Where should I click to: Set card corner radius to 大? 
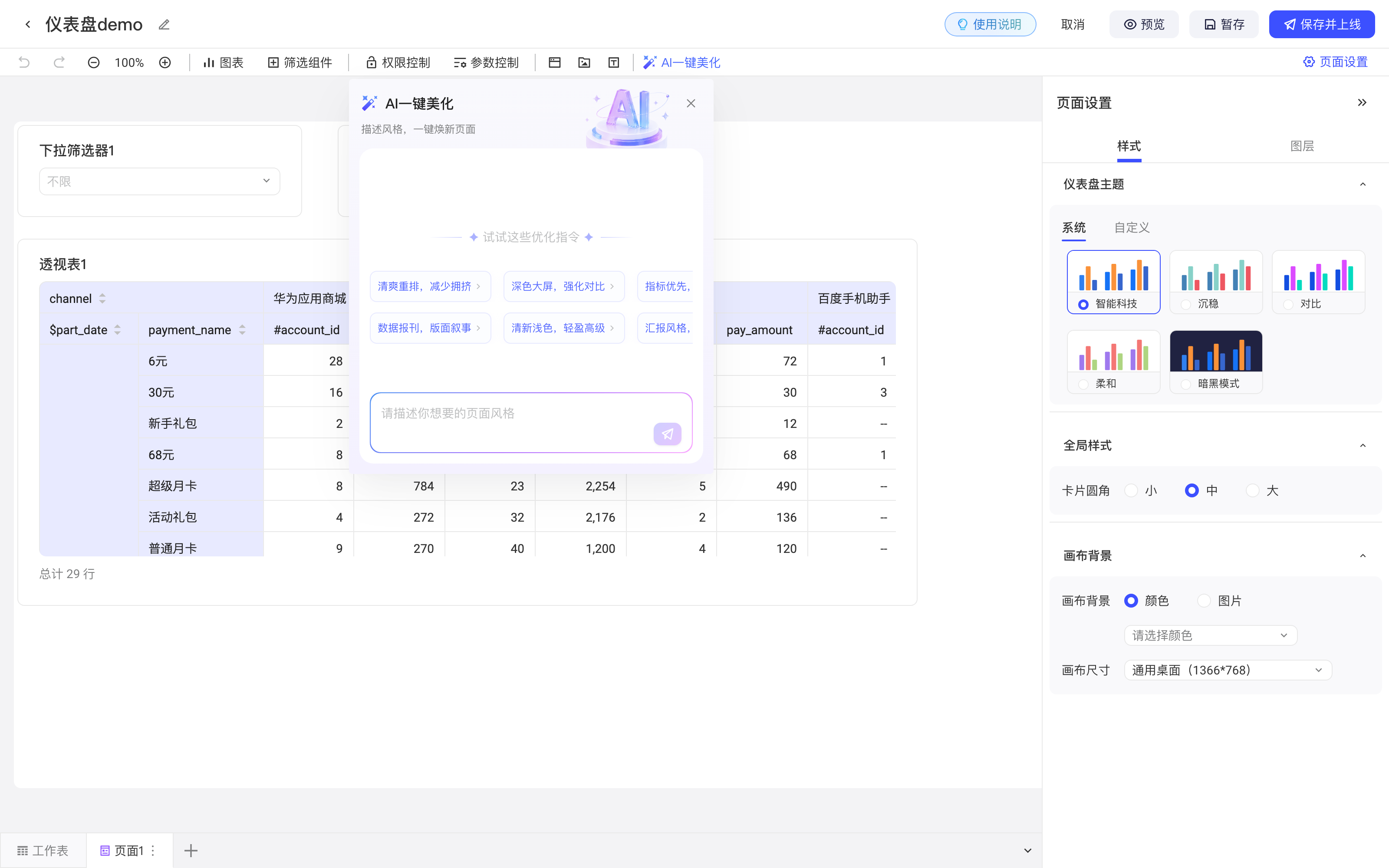tap(1252, 490)
